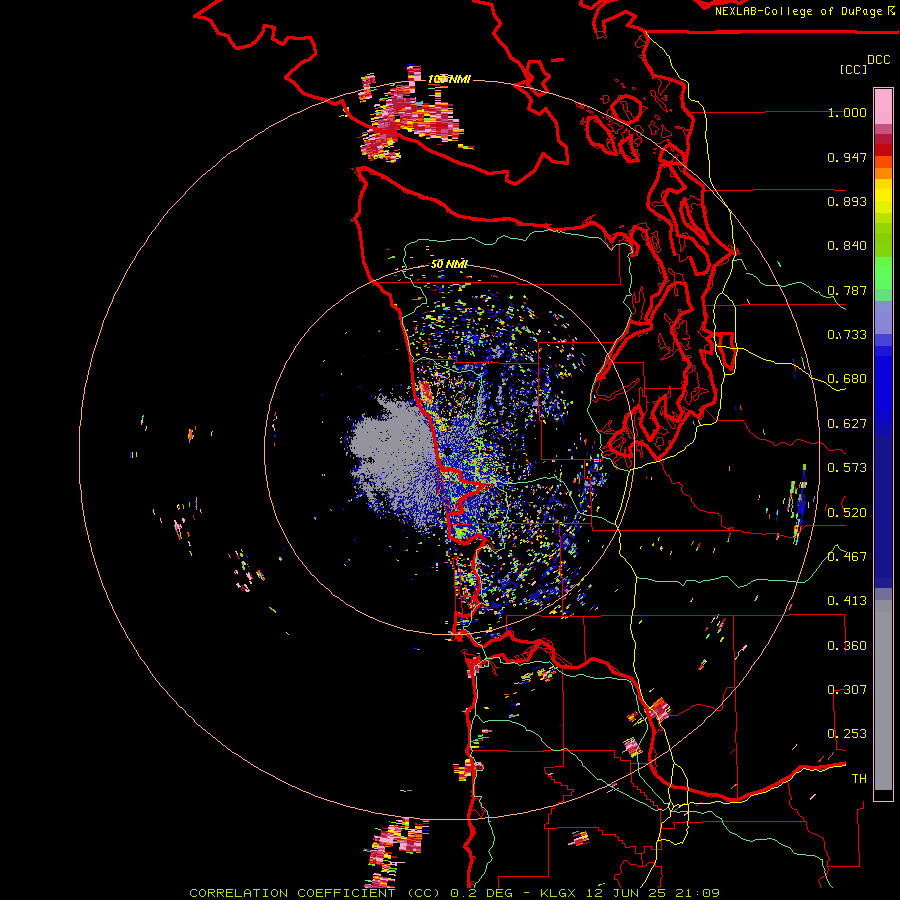Select the 0.627 scale value
This screenshot has width=900, height=900.
pos(847,424)
